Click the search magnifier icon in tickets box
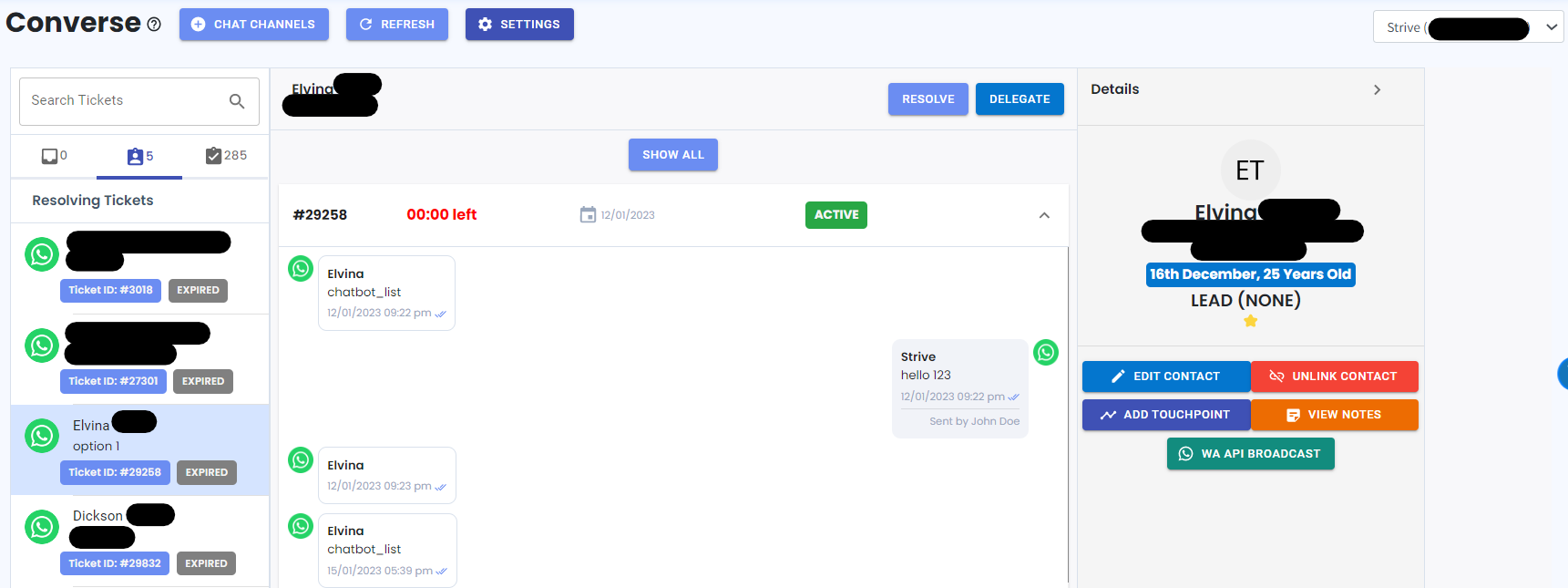The width and height of the screenshot is (1568, 588). pyautogui.click(x=237, y=101)
